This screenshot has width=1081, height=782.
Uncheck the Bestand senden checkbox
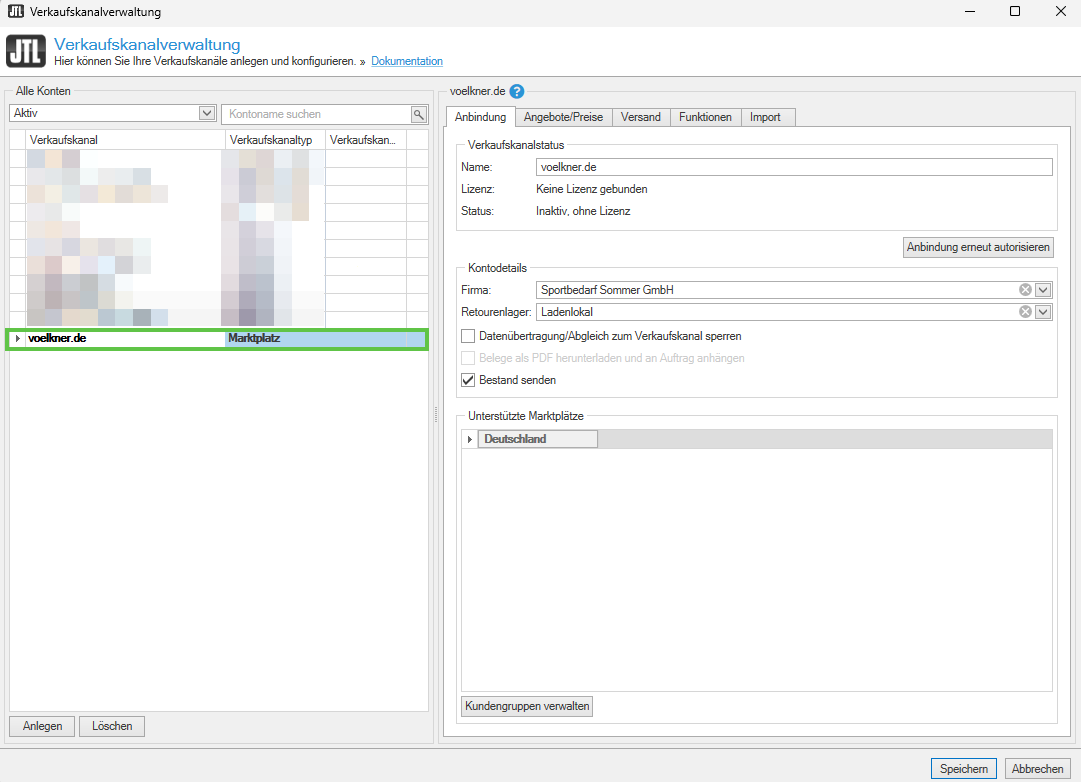click(x=468, y=380)
